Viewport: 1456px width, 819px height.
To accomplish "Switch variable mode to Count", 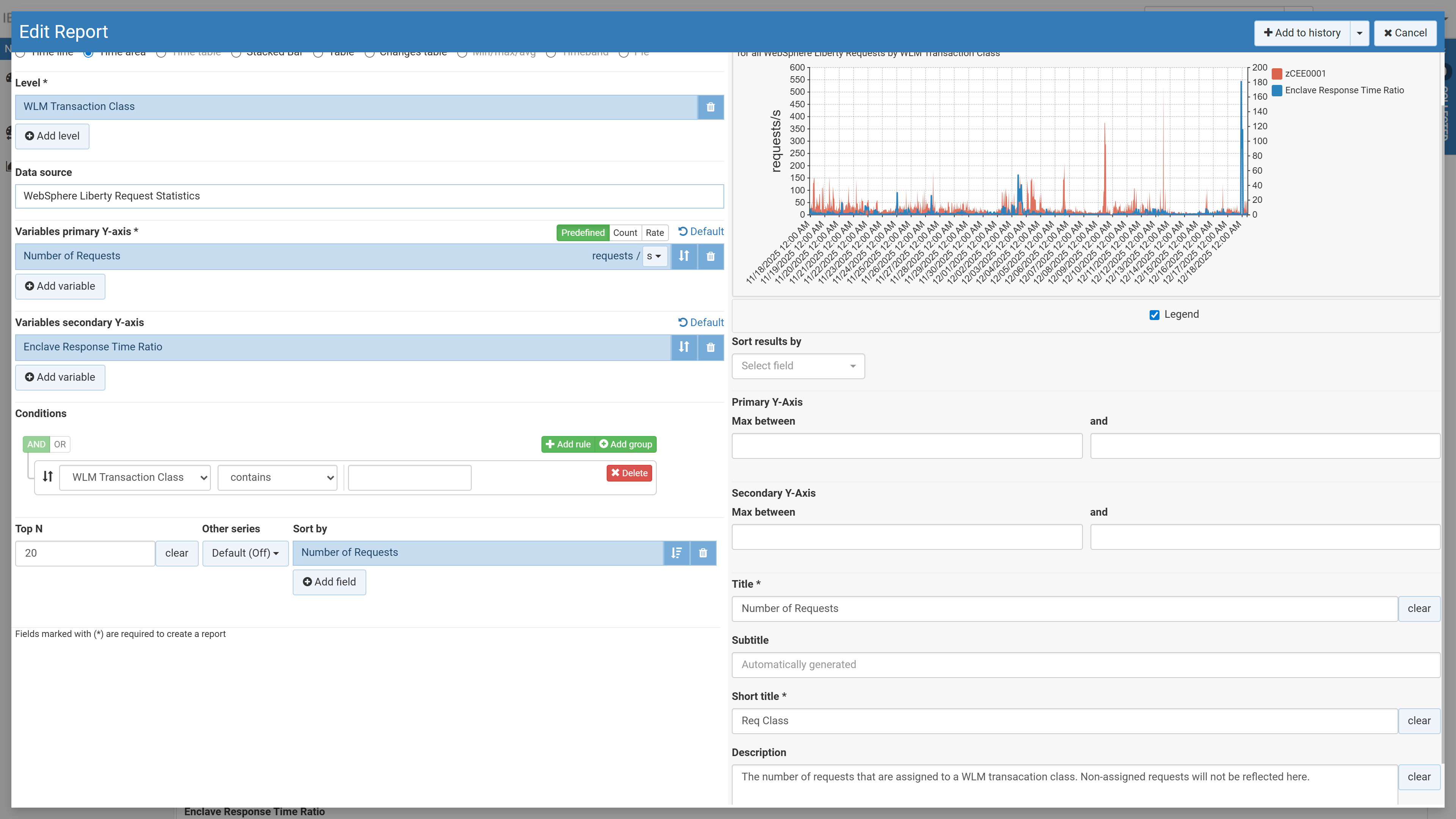I will pos(625,233).
